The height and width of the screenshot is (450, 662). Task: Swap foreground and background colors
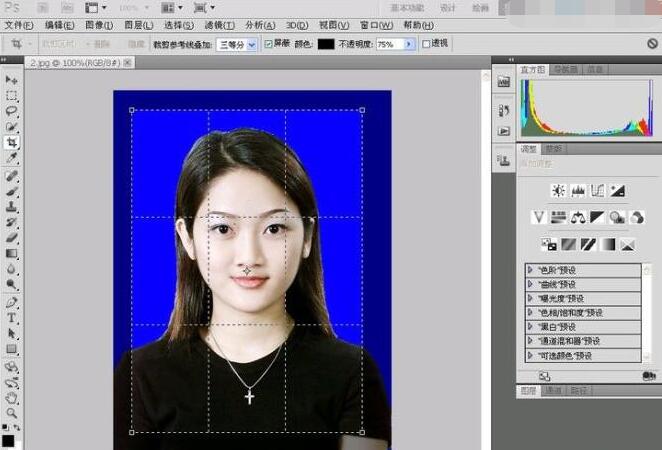pyautogui.click(x=16, y=428)
